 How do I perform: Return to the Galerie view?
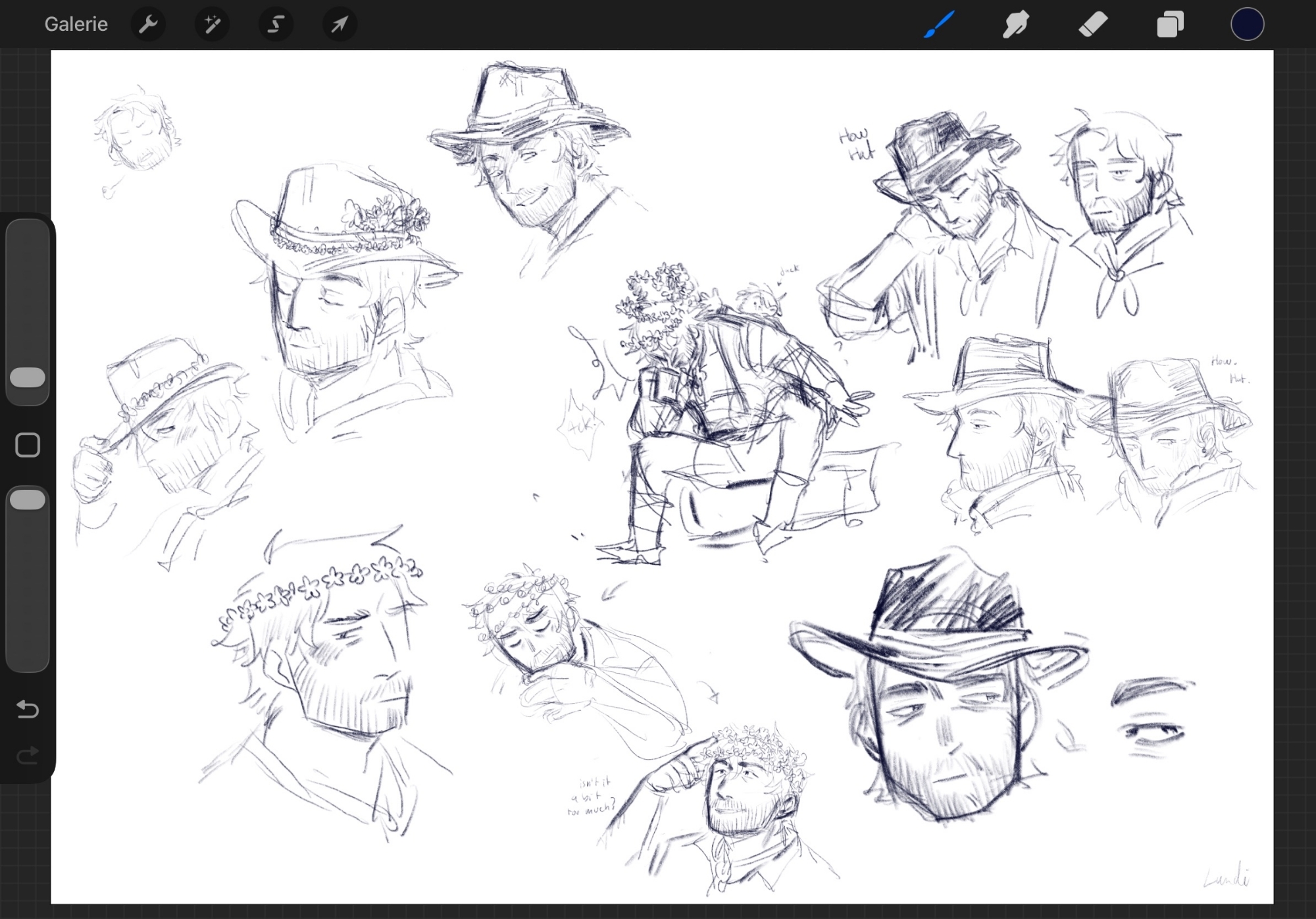coord(76,24)
